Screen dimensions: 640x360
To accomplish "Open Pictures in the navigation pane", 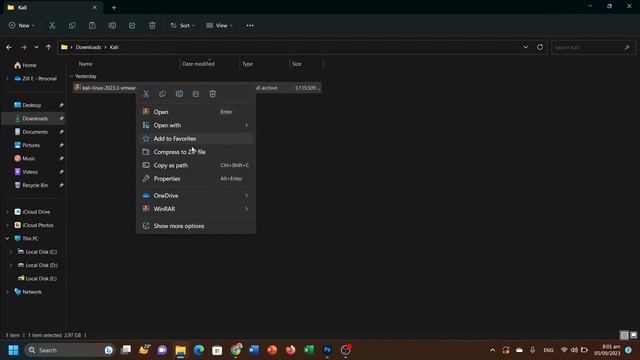I will click(31, 145).
